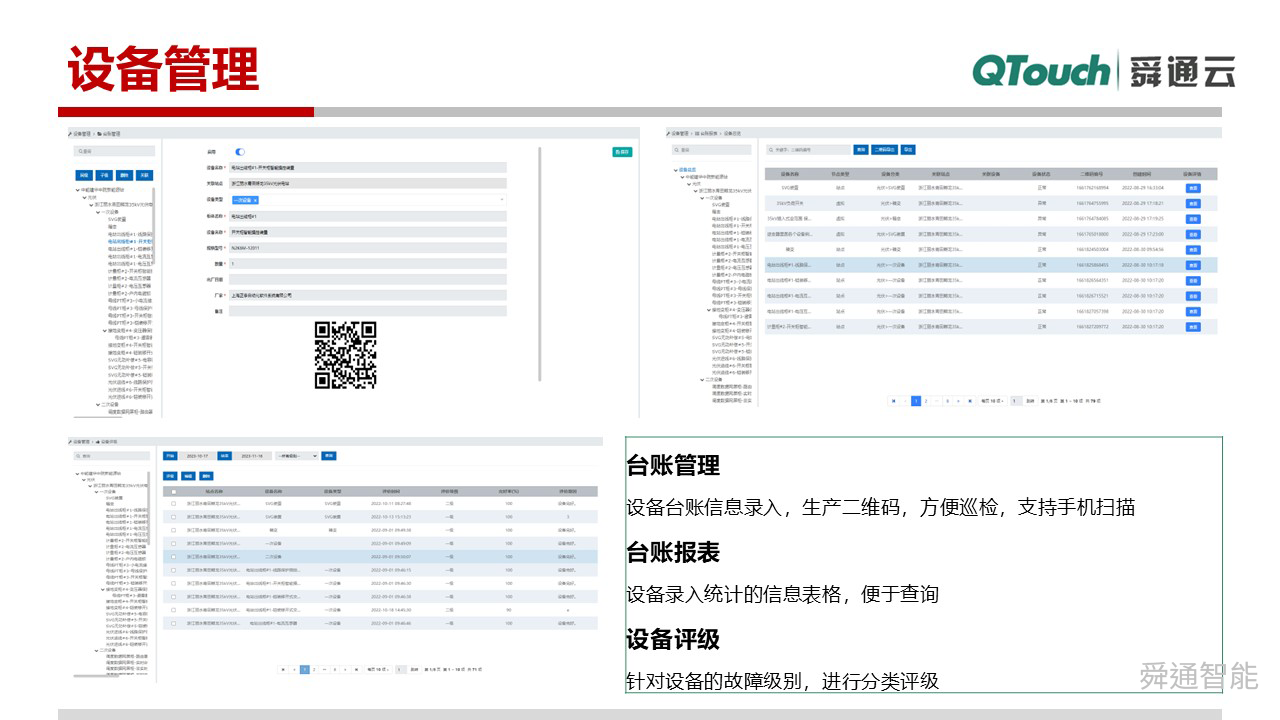Click the panel icon before 设备评级 breadcrumb

coord(97,443)
